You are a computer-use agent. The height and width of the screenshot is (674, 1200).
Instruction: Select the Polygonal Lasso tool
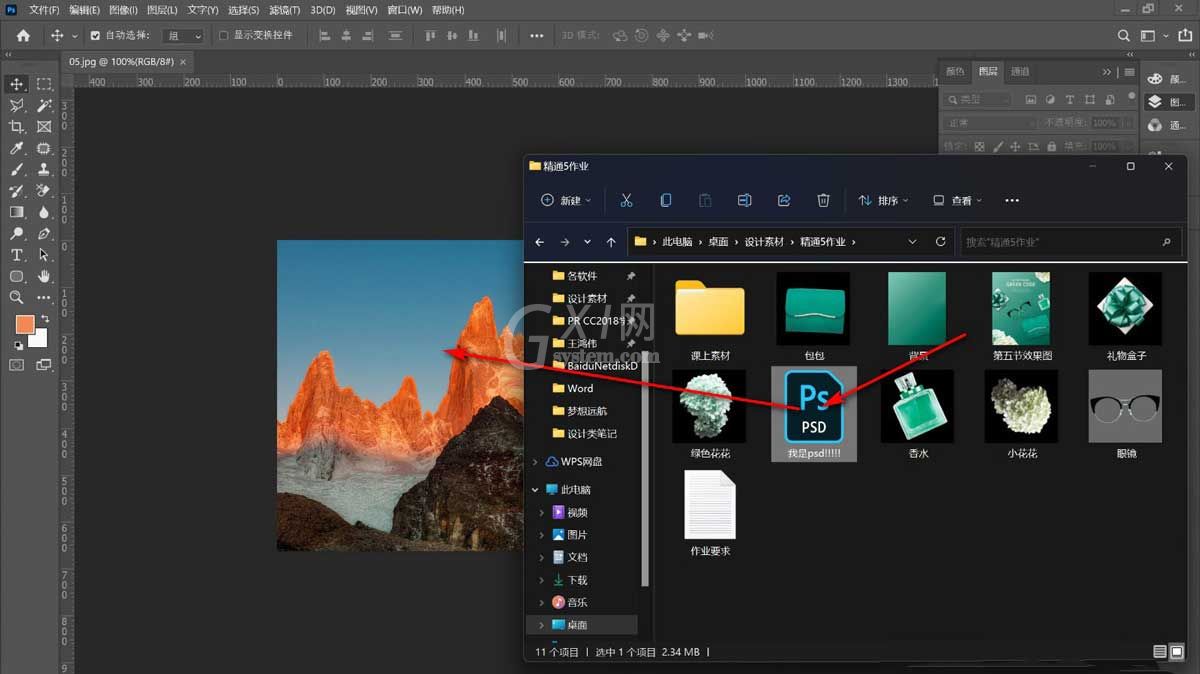(17, 106)
